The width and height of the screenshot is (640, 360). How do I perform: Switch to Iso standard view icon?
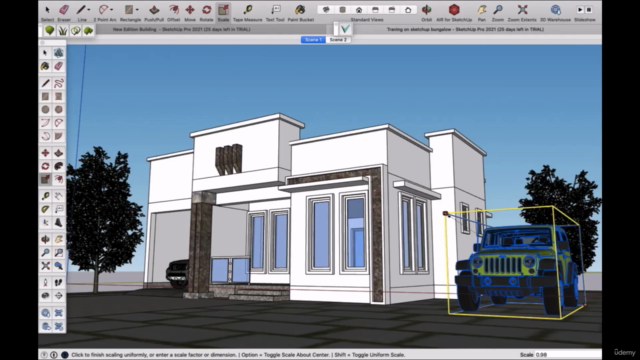(326, 10)
